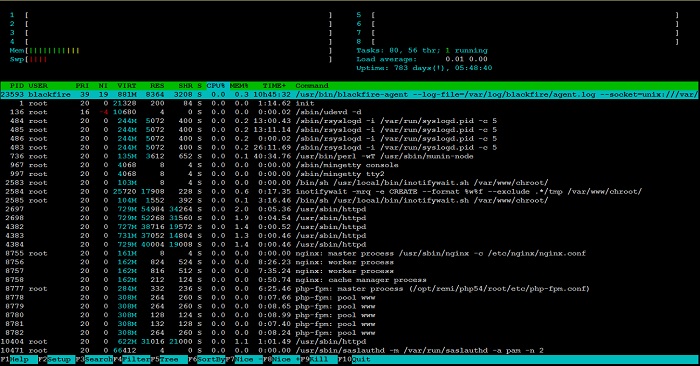Image resolution: width=700 pixels, height=366 pixels.
Task: Sort by the RES column header
Action: click(x=157, y=85)
